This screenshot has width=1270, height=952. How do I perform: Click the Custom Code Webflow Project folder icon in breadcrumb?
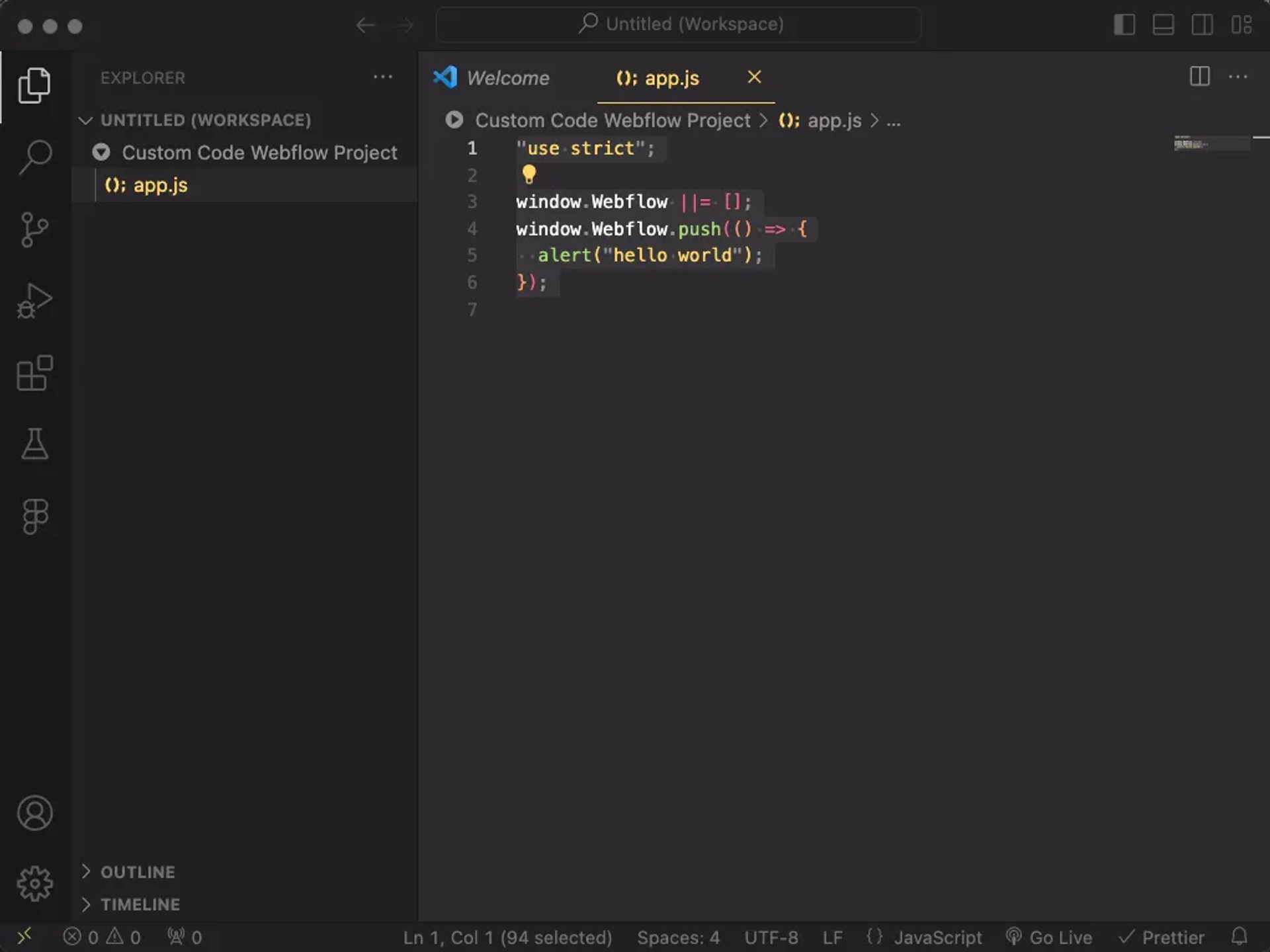click(x=454, y=120)
